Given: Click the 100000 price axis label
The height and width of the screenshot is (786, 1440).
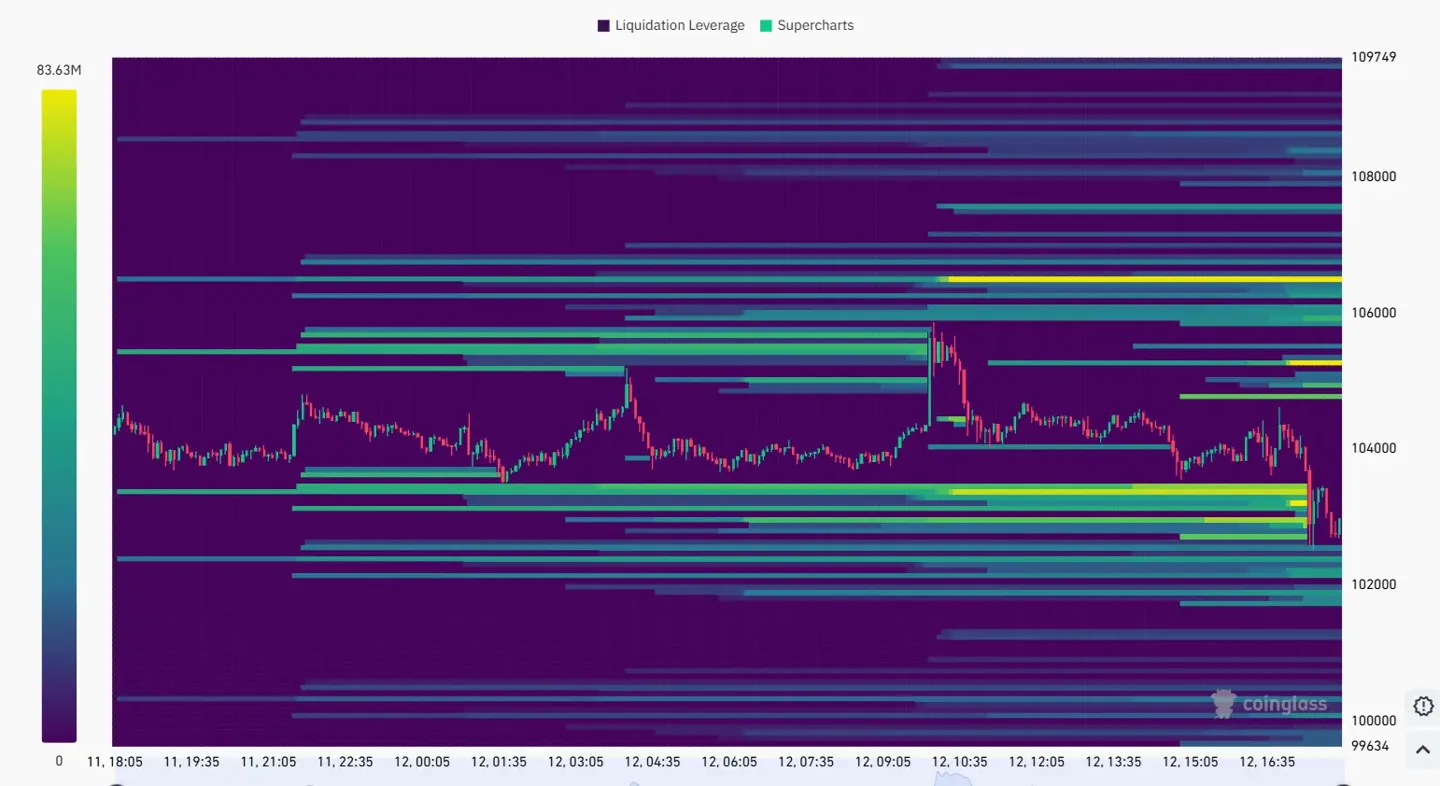Looking at the screenshot, I should (x=1374, y=721).
